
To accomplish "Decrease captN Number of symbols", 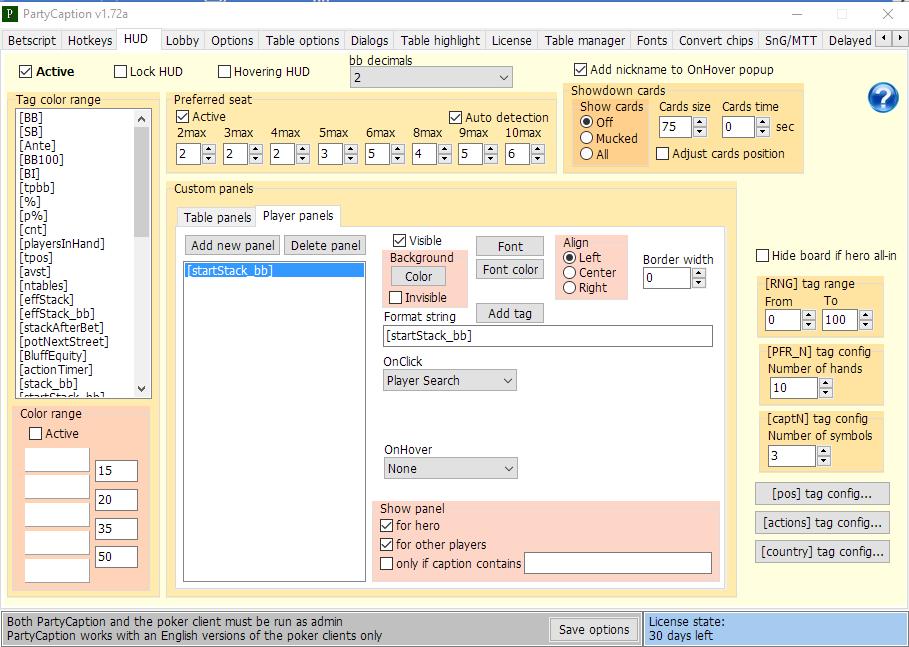I will (823, 461).
